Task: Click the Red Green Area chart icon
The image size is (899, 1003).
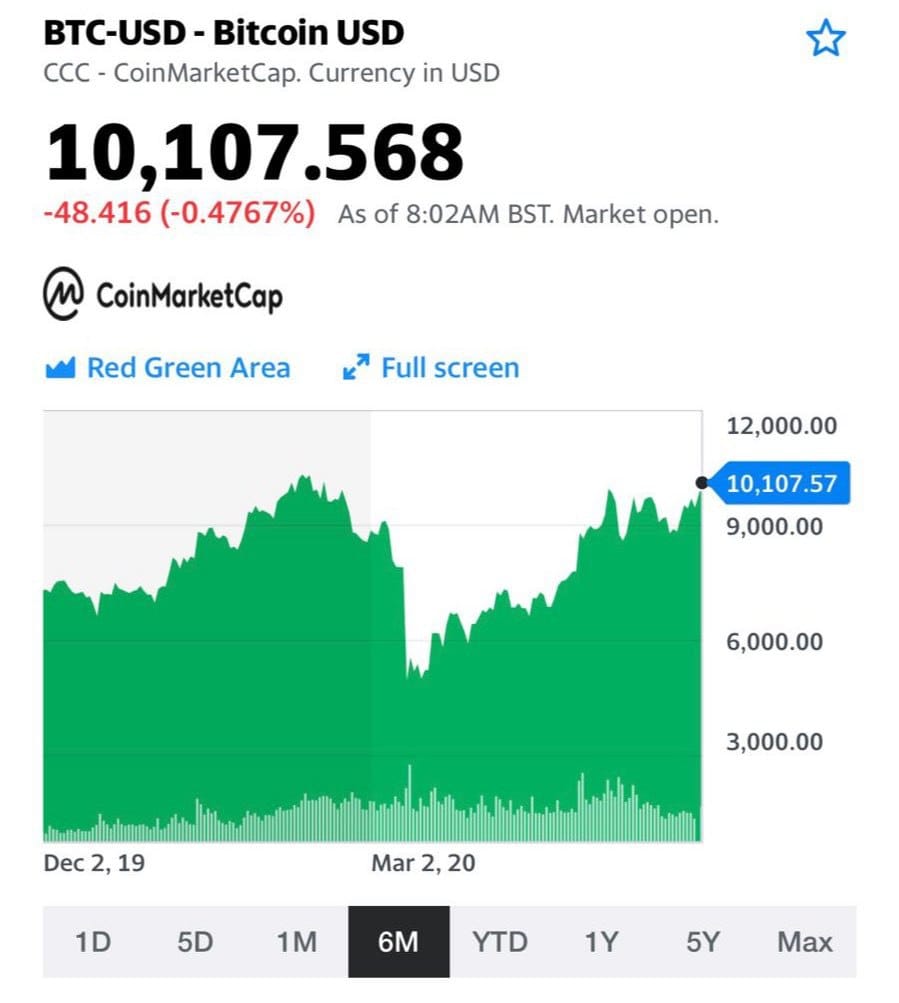Action: pyautogui.click(x=61, y=368)
